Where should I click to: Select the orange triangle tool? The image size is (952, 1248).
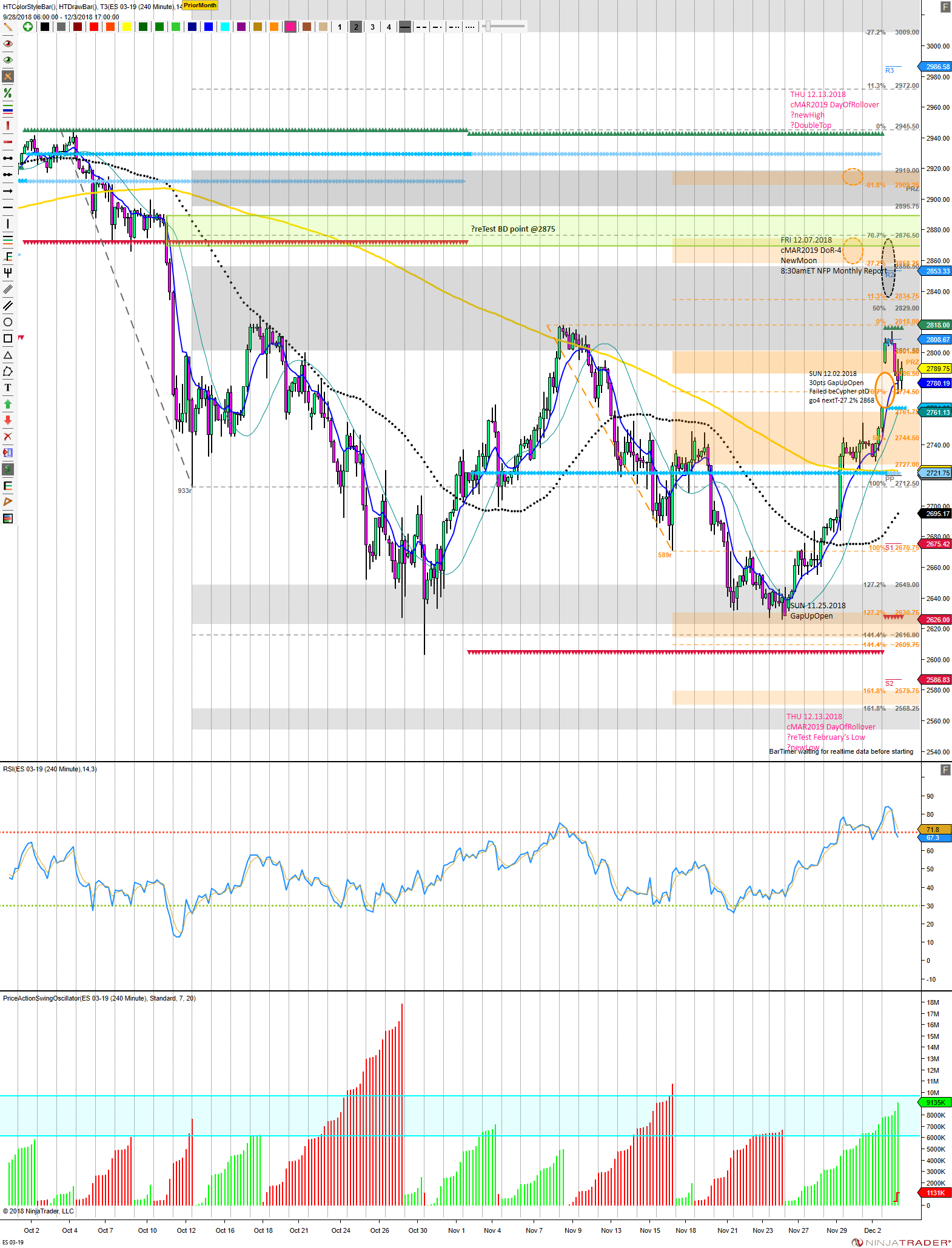point(8,502)
